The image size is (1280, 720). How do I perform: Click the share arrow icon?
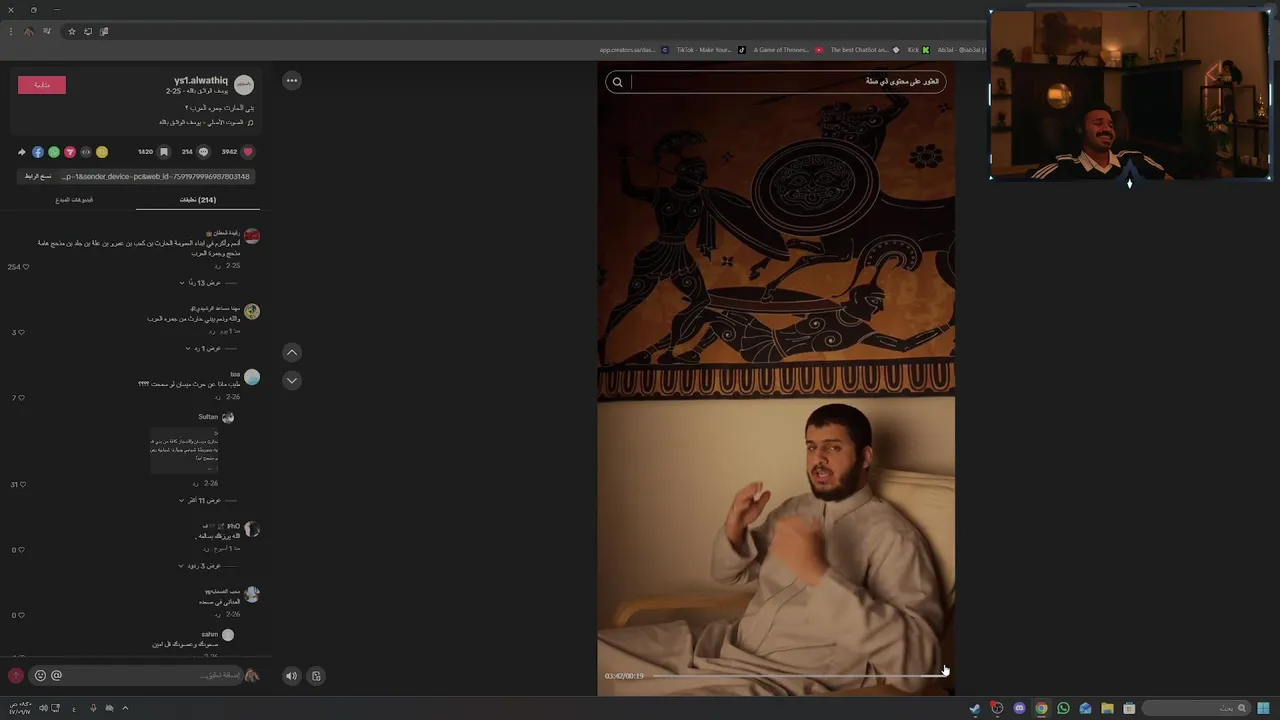click(22, 152)
